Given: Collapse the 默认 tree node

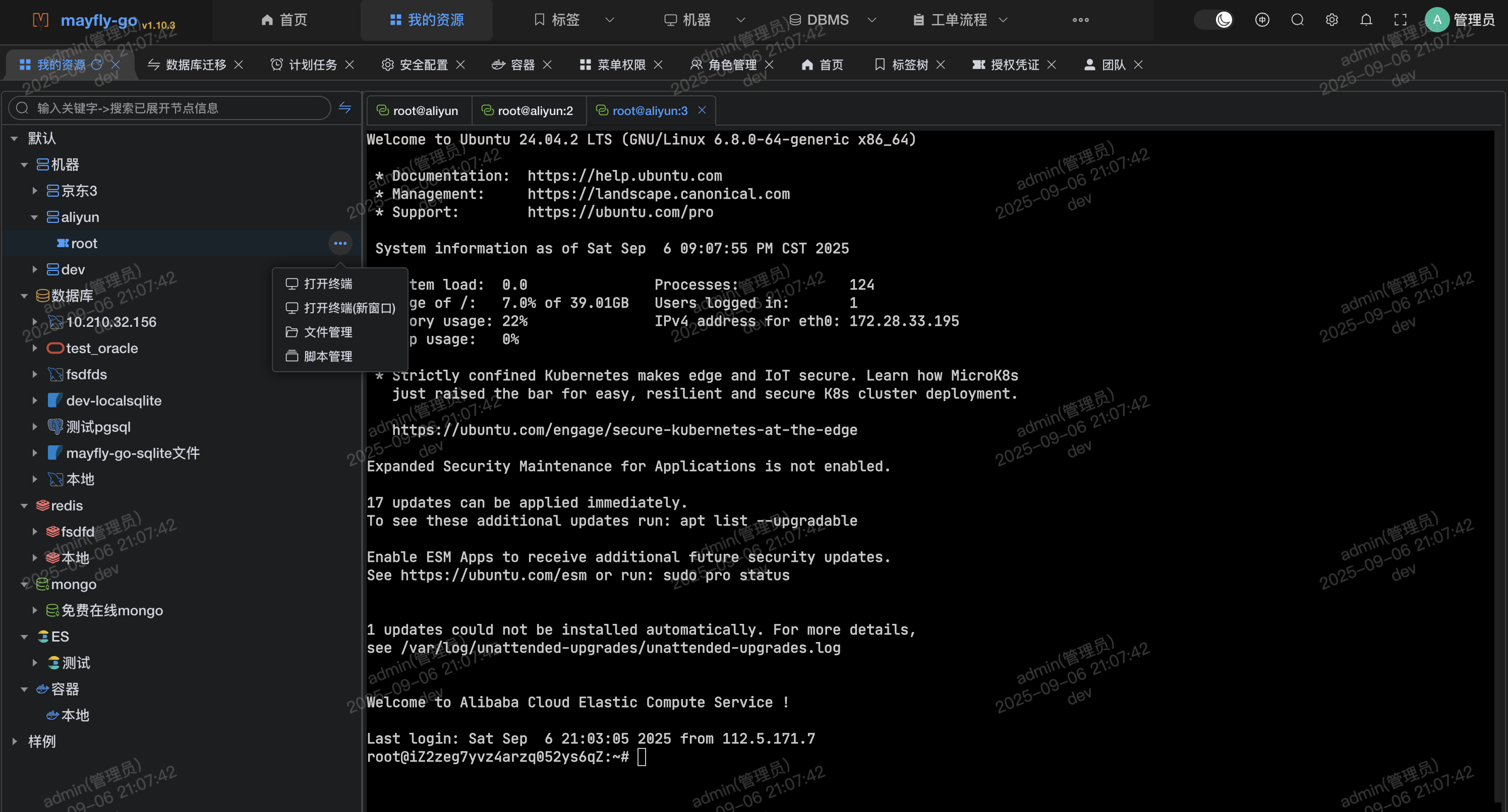Looking at the screenshot, I should 14,139.
